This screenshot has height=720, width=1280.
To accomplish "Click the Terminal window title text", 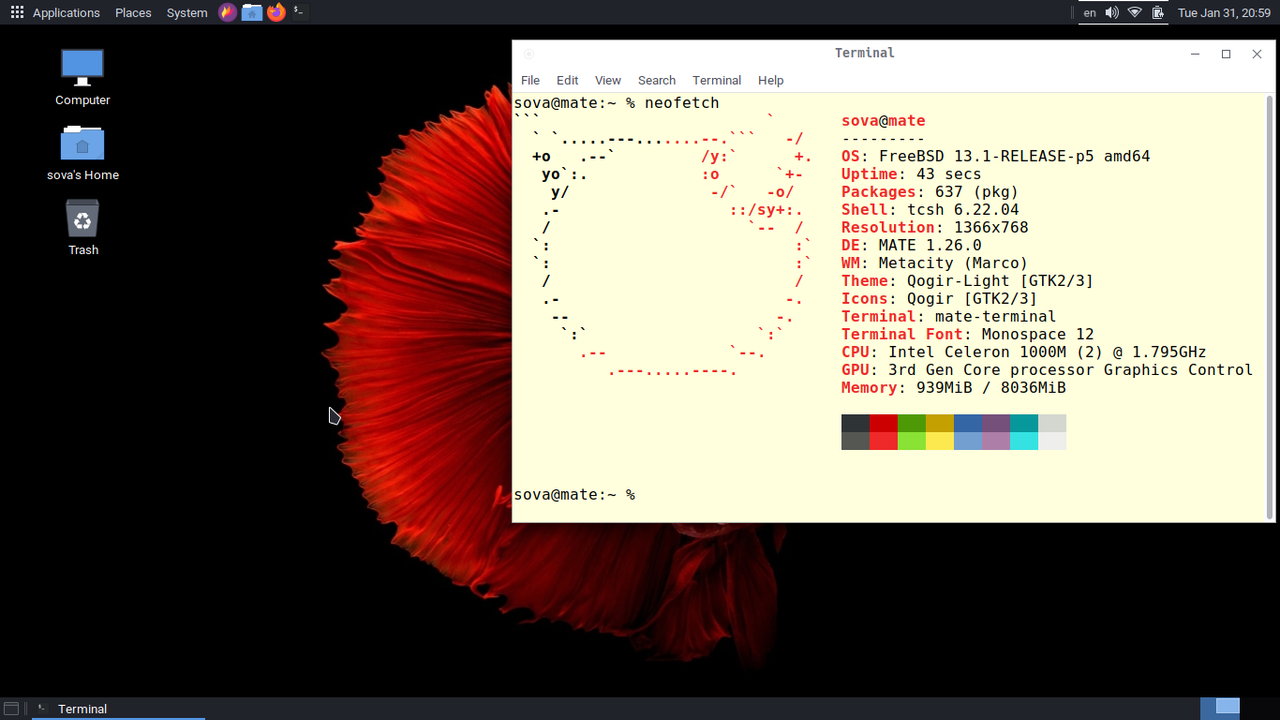I will [x=864, y=53].
